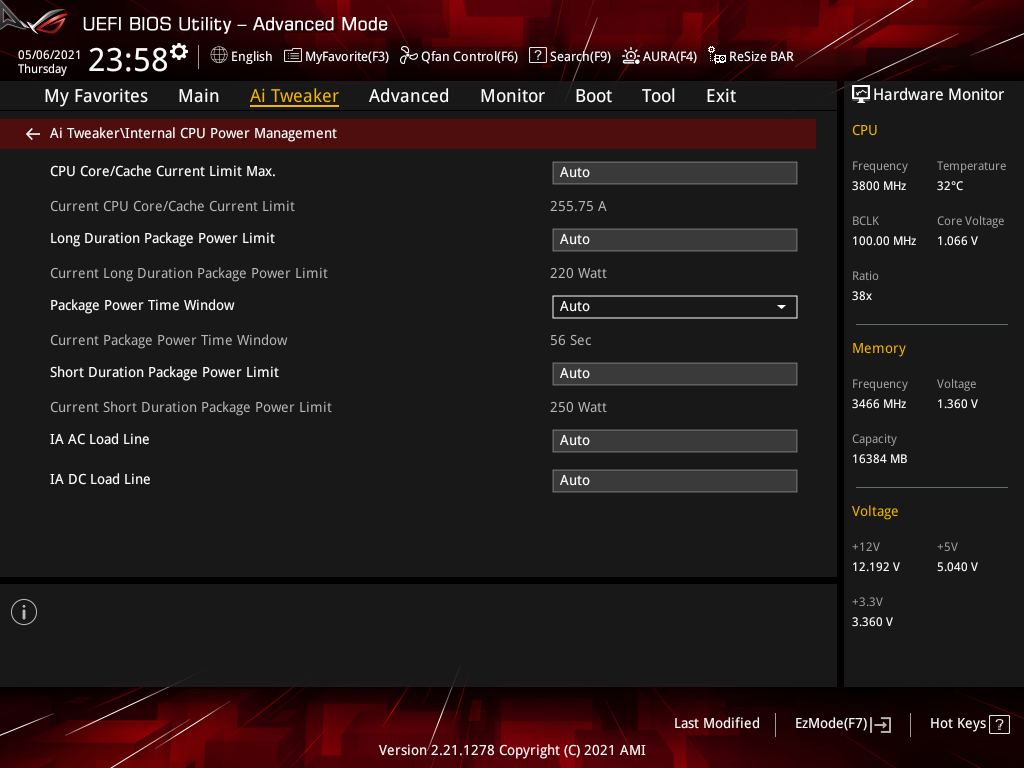Click the AURA(F4) label
Viewport: 1024px width, 768px height.
click(x=669, y=56)
